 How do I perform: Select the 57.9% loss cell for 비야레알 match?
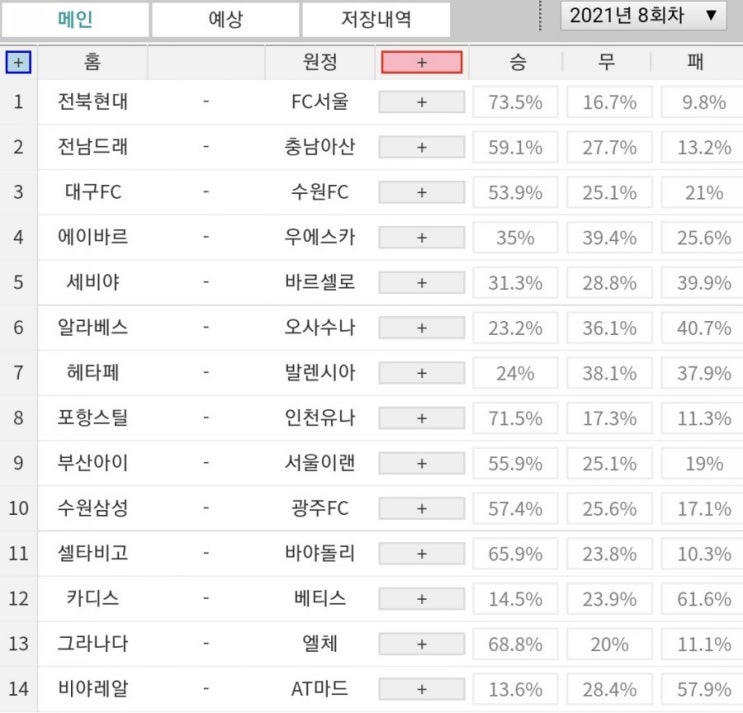[x=703, y=689]
